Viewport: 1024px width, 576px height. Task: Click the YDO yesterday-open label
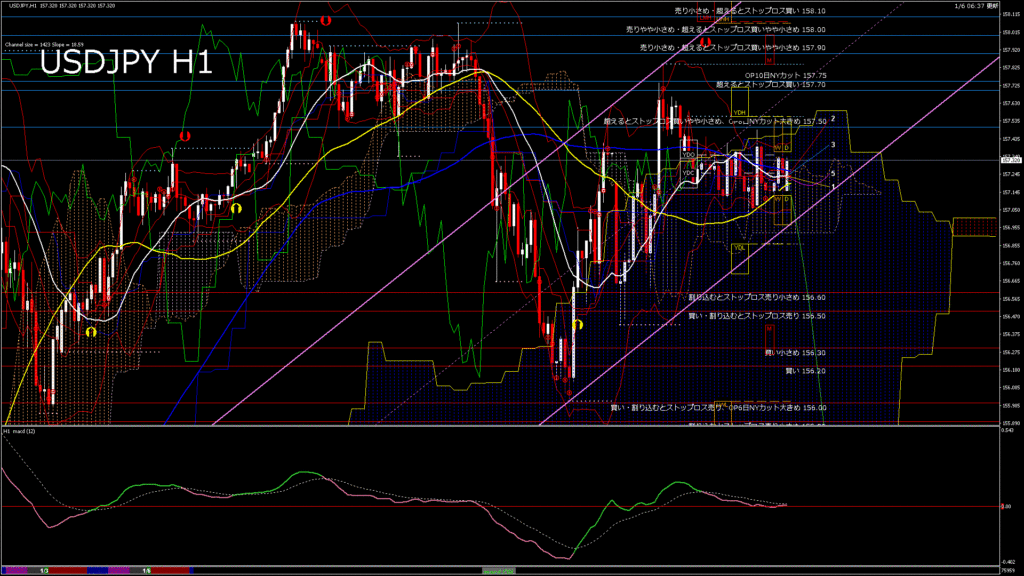[688, 156]
